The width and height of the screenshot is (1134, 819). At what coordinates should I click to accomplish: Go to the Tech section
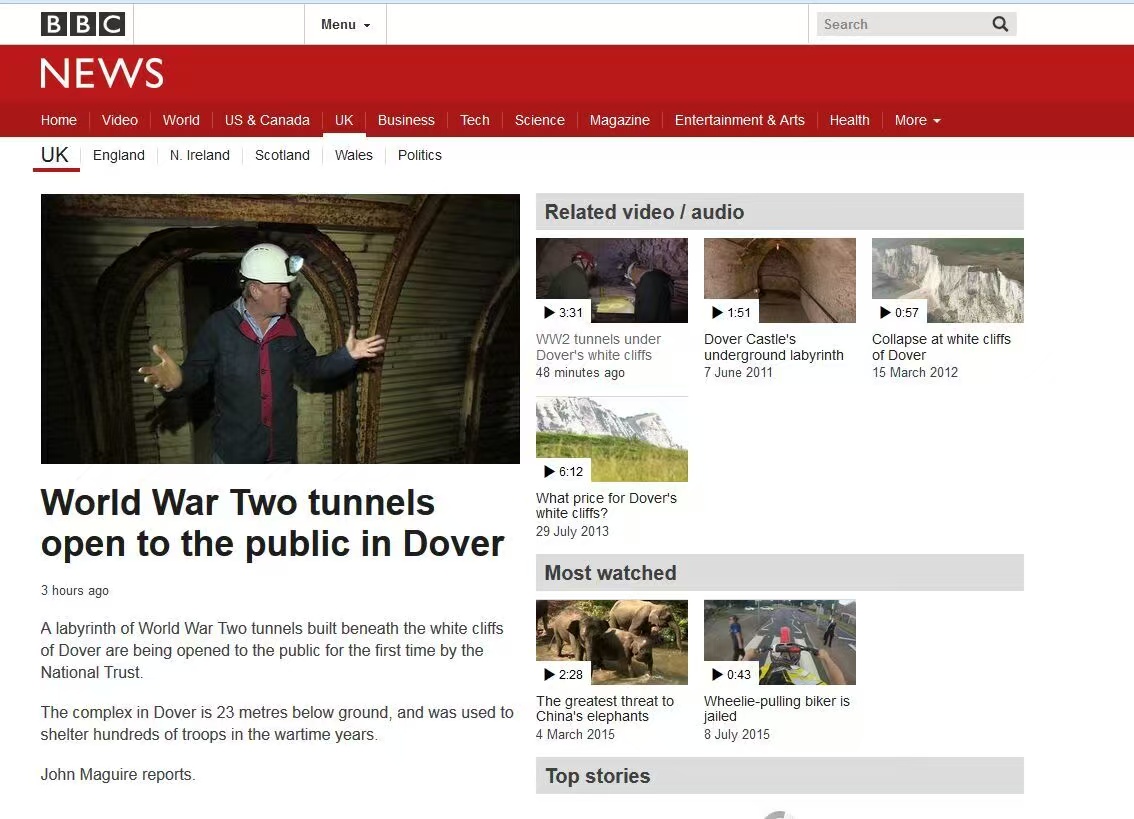[474, 120]
